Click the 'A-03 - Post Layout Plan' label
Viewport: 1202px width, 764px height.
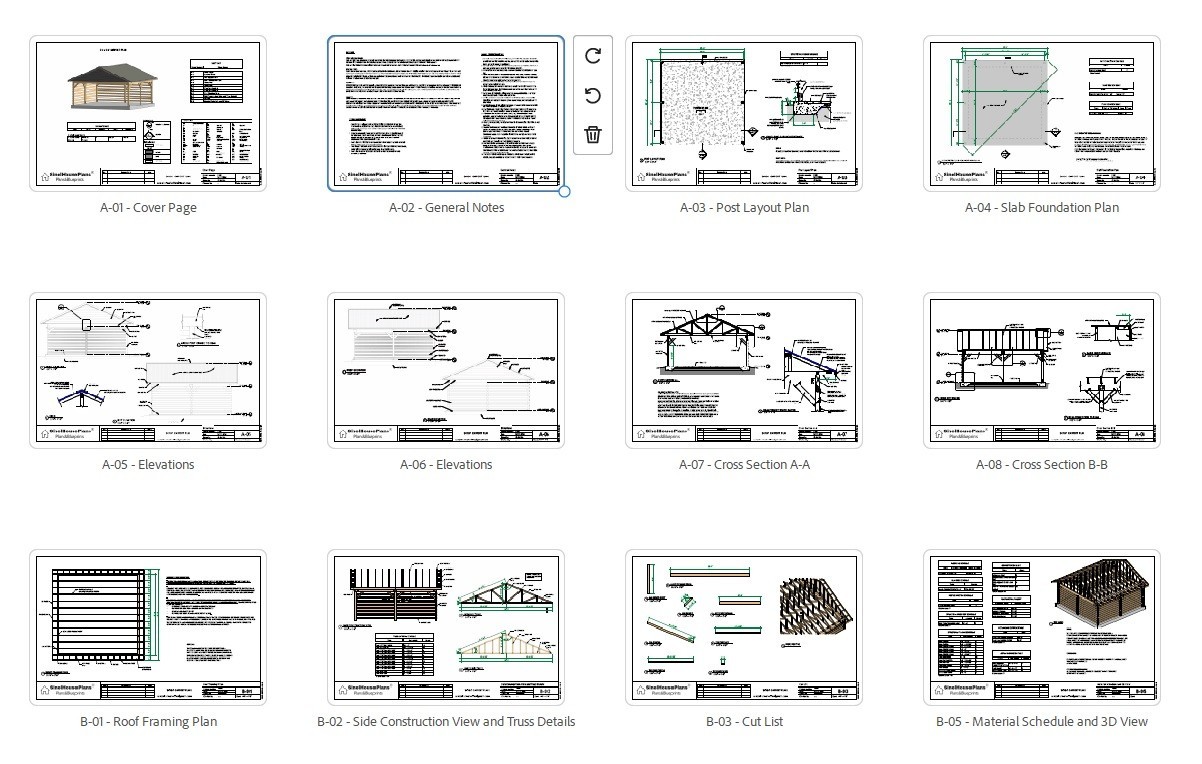[x=744, y=208]
